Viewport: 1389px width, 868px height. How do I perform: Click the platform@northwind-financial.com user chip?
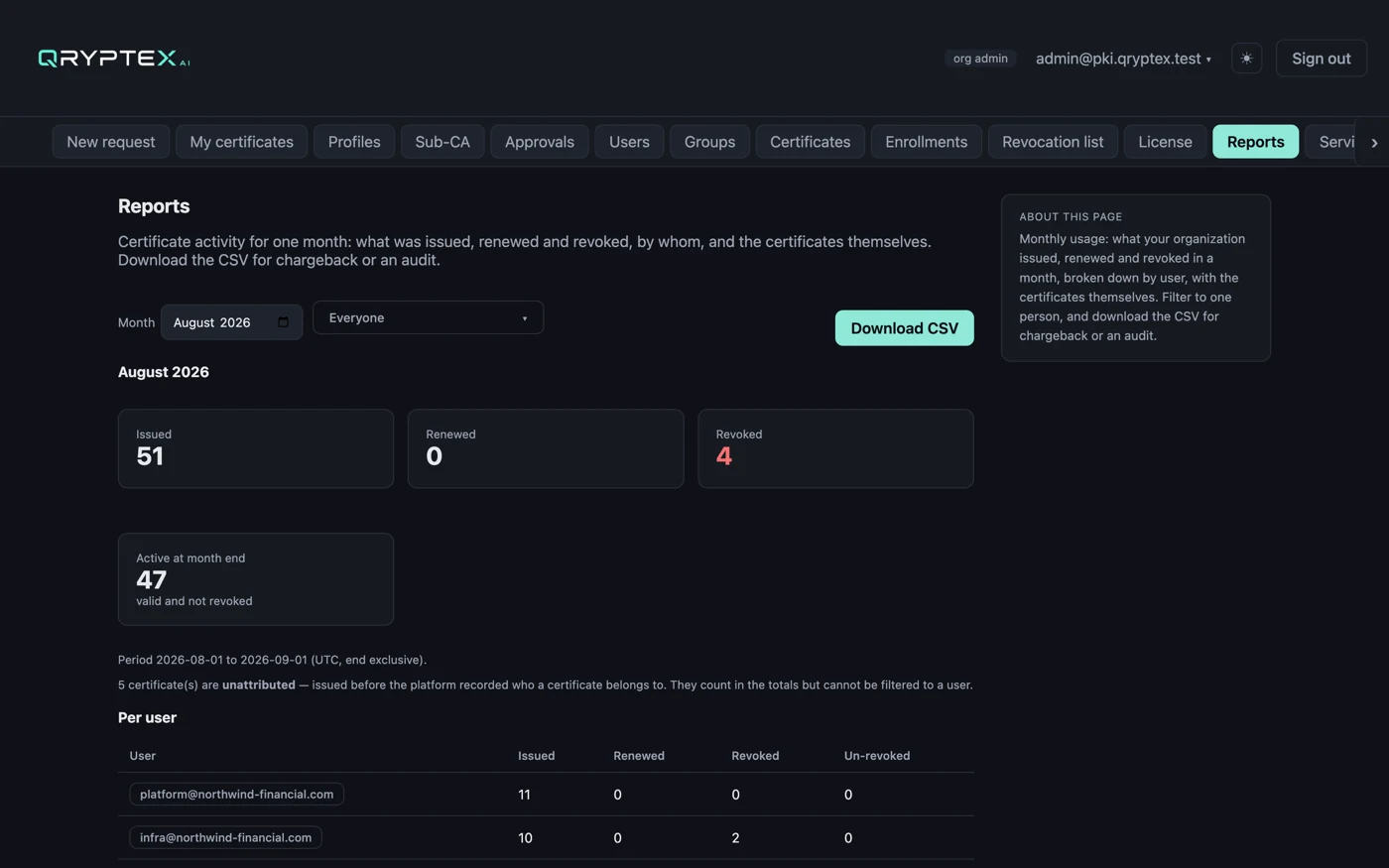[x=236, y=794]
